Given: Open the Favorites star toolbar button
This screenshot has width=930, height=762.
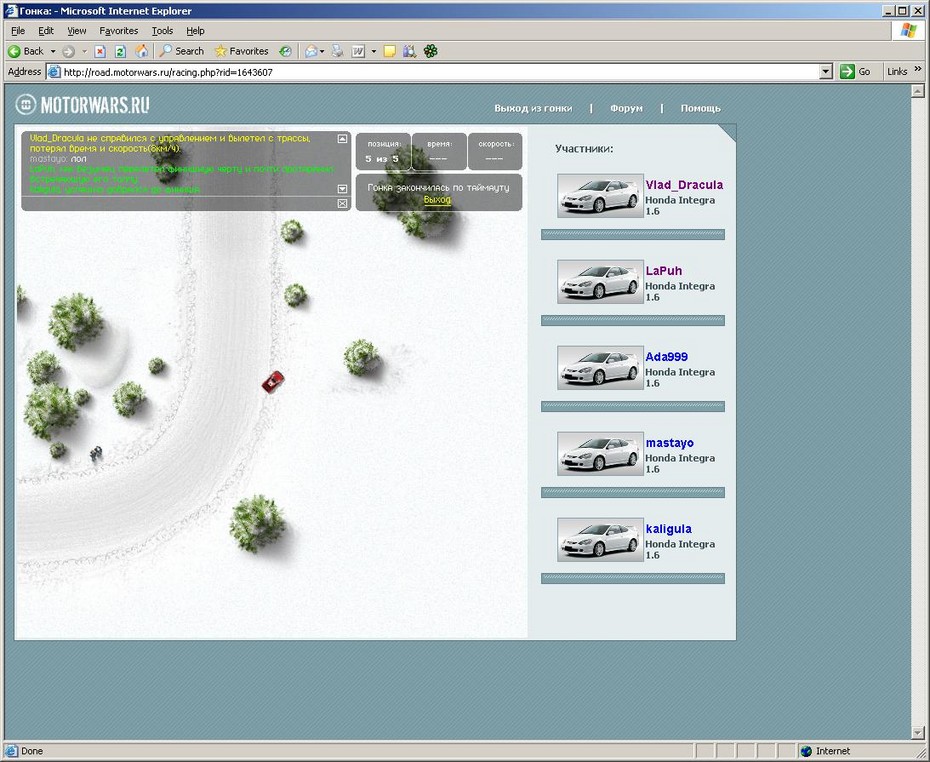Looking at the screenshot, I should click(x=241, y=52).
